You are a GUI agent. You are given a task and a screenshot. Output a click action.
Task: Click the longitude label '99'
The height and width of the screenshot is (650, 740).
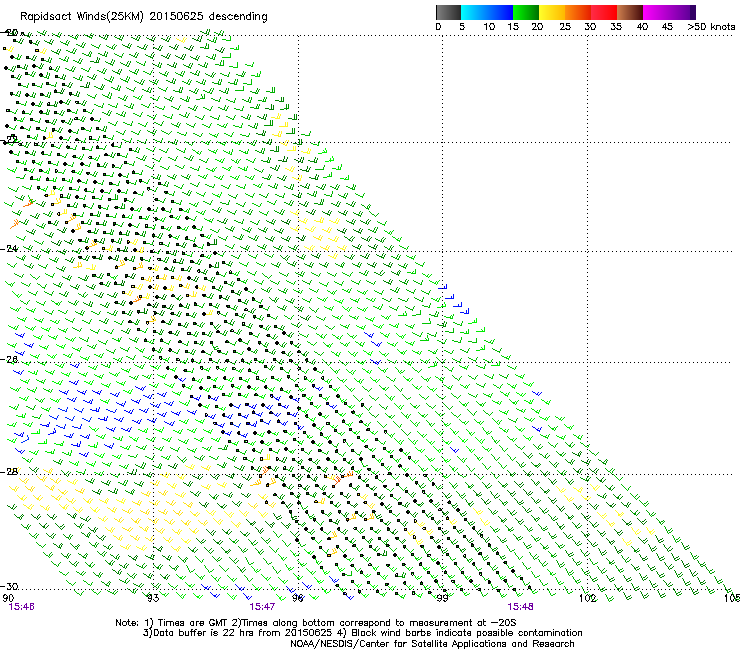[442, 598]
